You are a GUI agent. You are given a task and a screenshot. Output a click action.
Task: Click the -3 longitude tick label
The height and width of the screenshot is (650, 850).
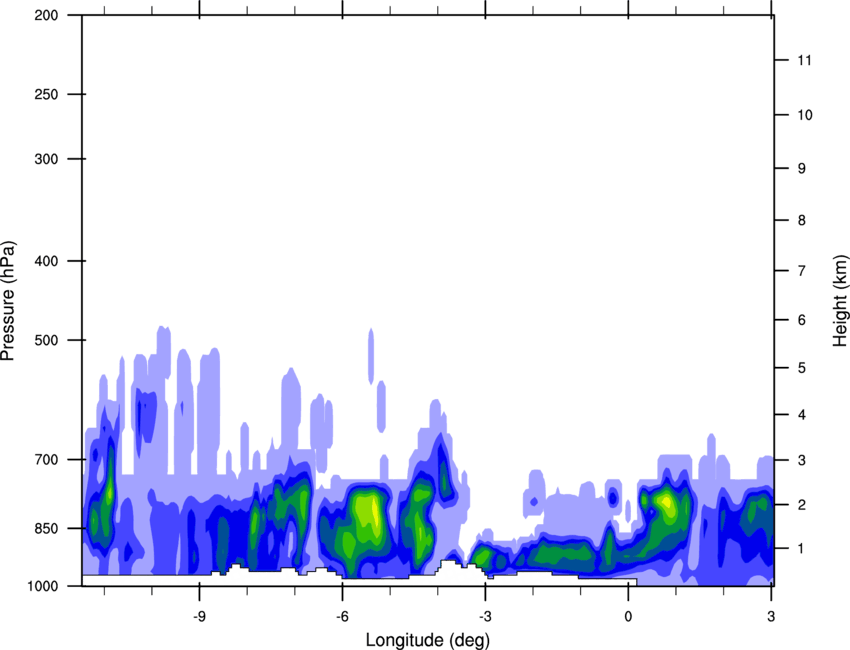[485, 616]
